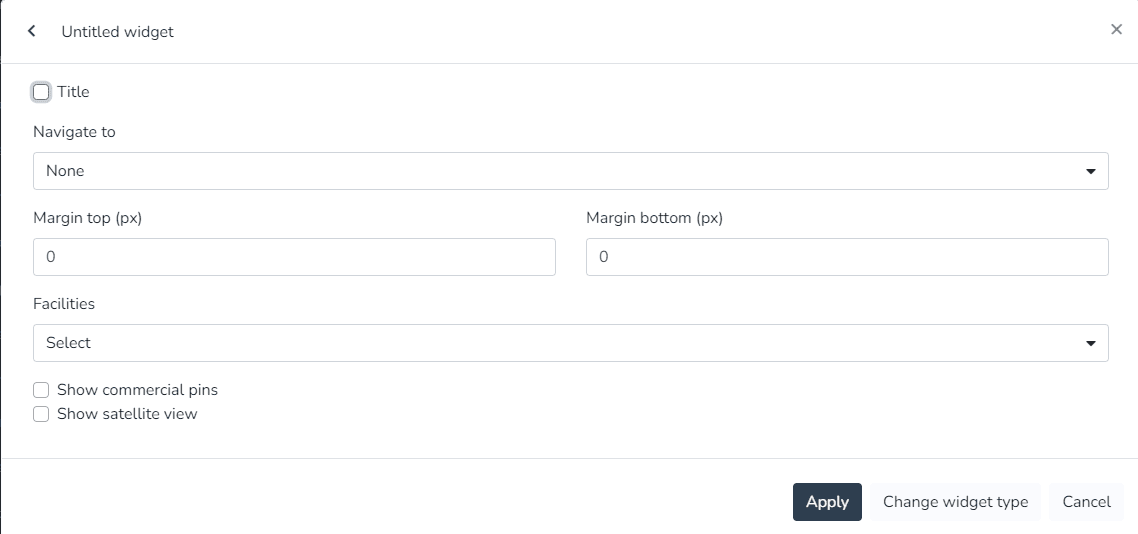Click the Untitled widget header title
The width and height of the screenshot is (1138, 534).
tap(118, 32)
